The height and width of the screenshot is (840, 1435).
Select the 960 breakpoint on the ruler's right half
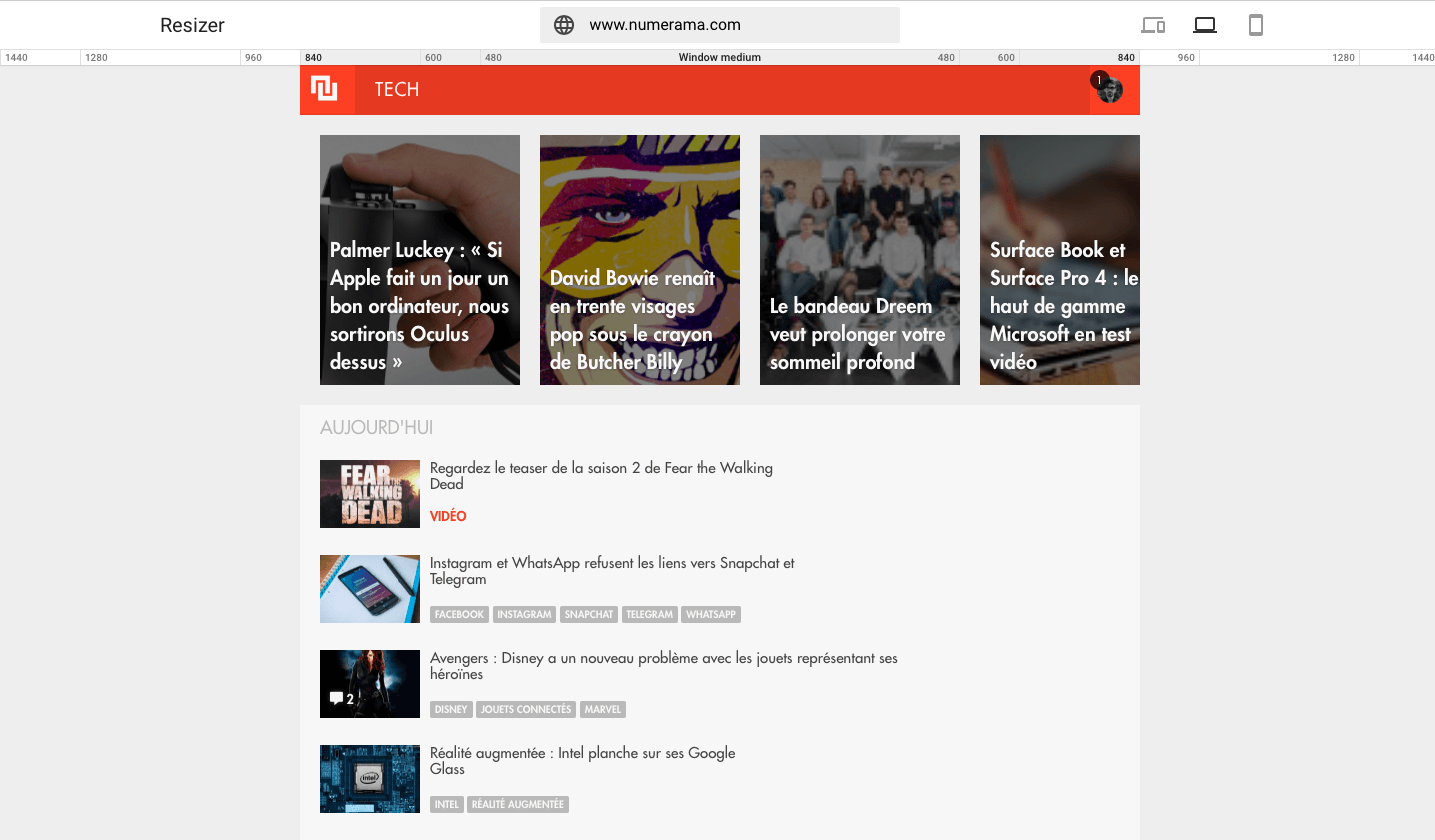(x=1186, y=58)
